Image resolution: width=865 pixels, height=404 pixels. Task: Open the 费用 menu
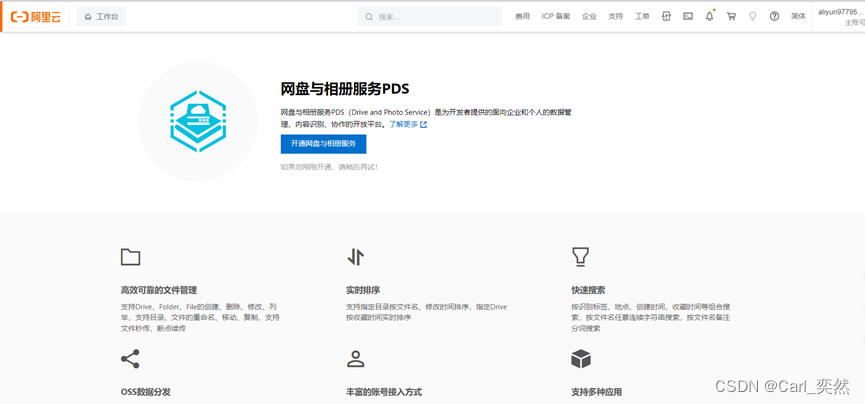pyautogui.click(x=522, y=17)
